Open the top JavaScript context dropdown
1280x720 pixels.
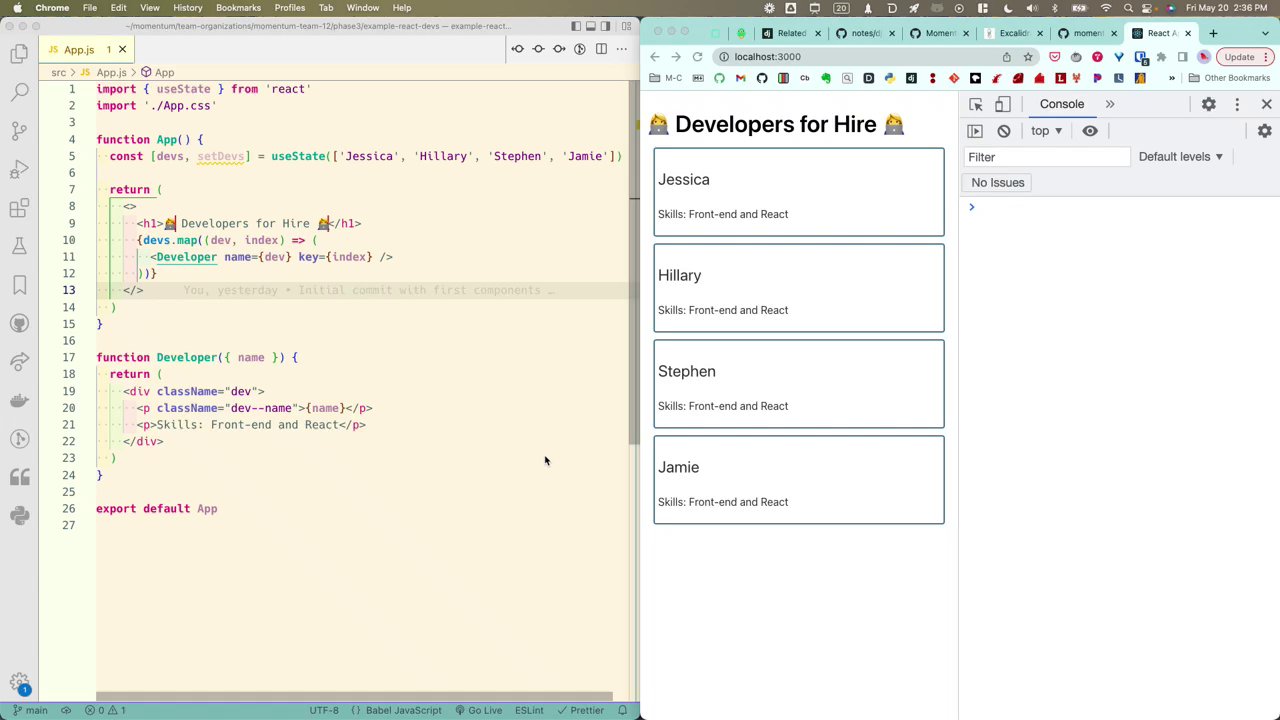tap(1046, 131)
